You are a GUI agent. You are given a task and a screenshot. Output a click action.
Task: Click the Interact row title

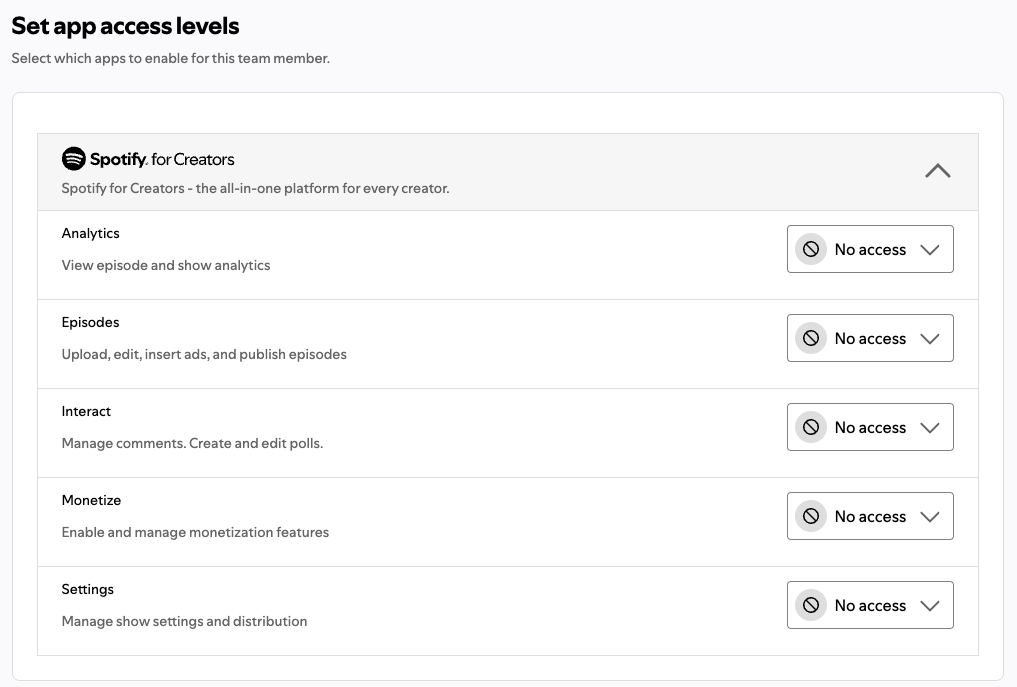click(86, 411)
